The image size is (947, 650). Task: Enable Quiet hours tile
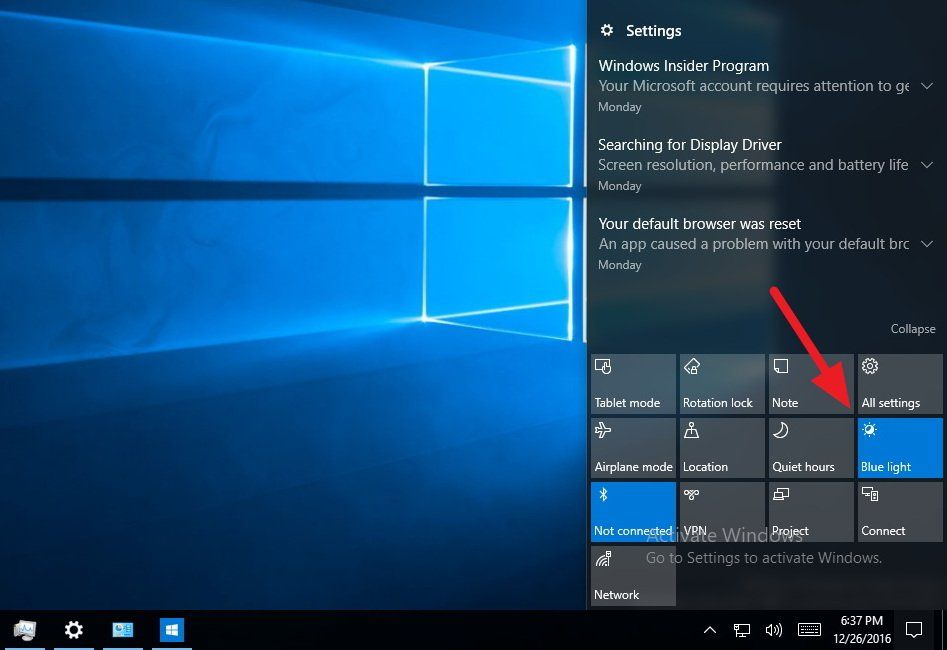(811, 448)
